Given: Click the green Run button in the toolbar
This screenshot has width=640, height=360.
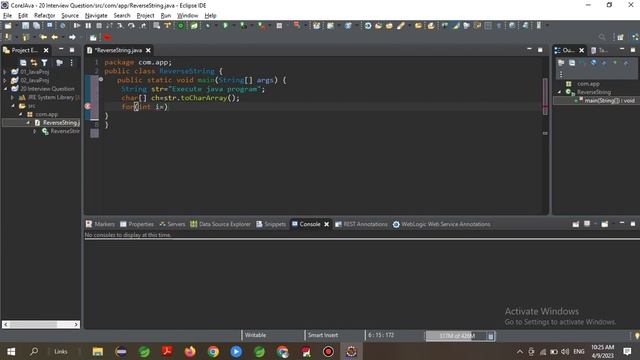Looking at the screenshot, I should 225,25.
